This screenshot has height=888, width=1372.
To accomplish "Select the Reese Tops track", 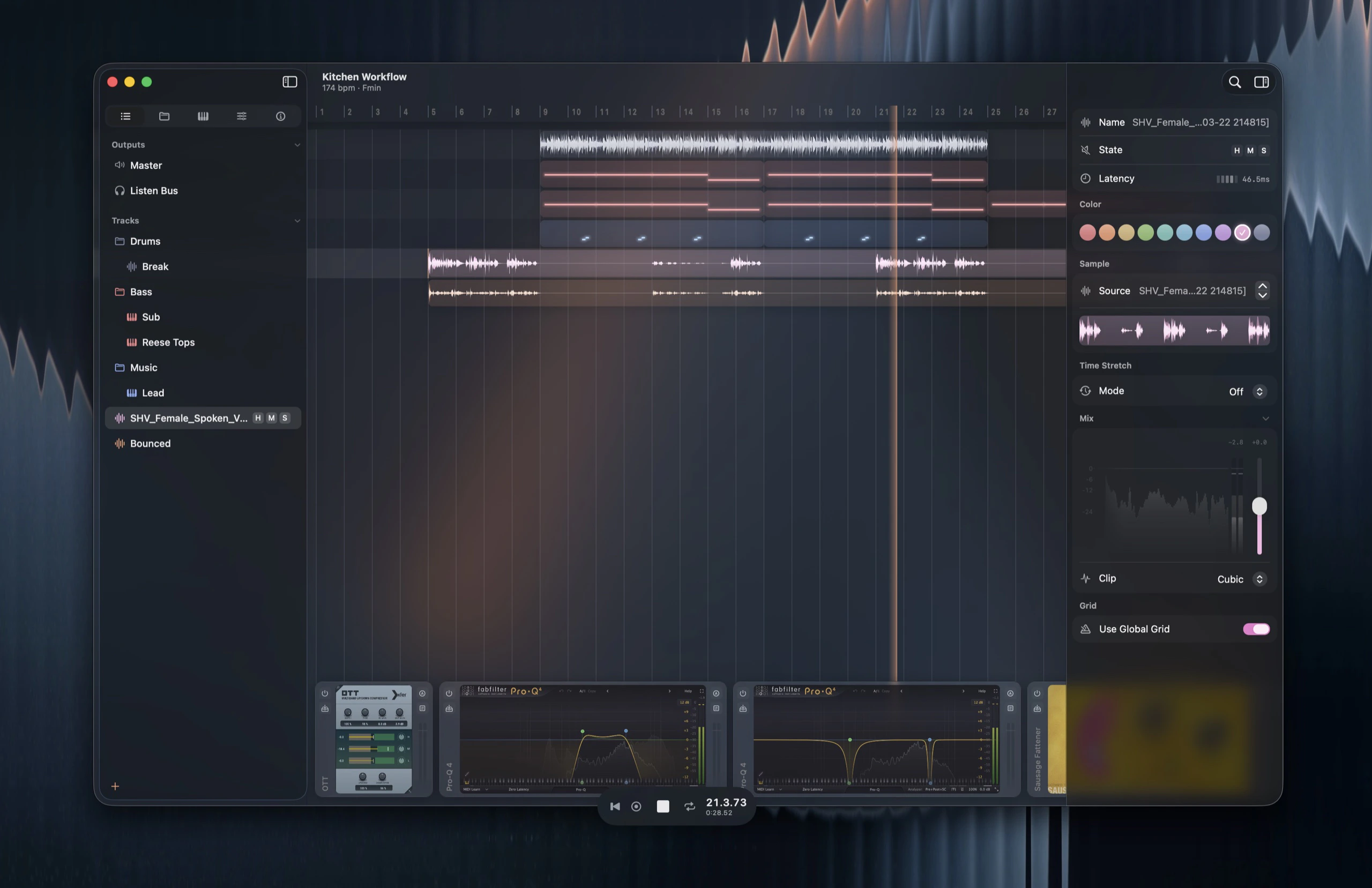I will pos(168,342).
